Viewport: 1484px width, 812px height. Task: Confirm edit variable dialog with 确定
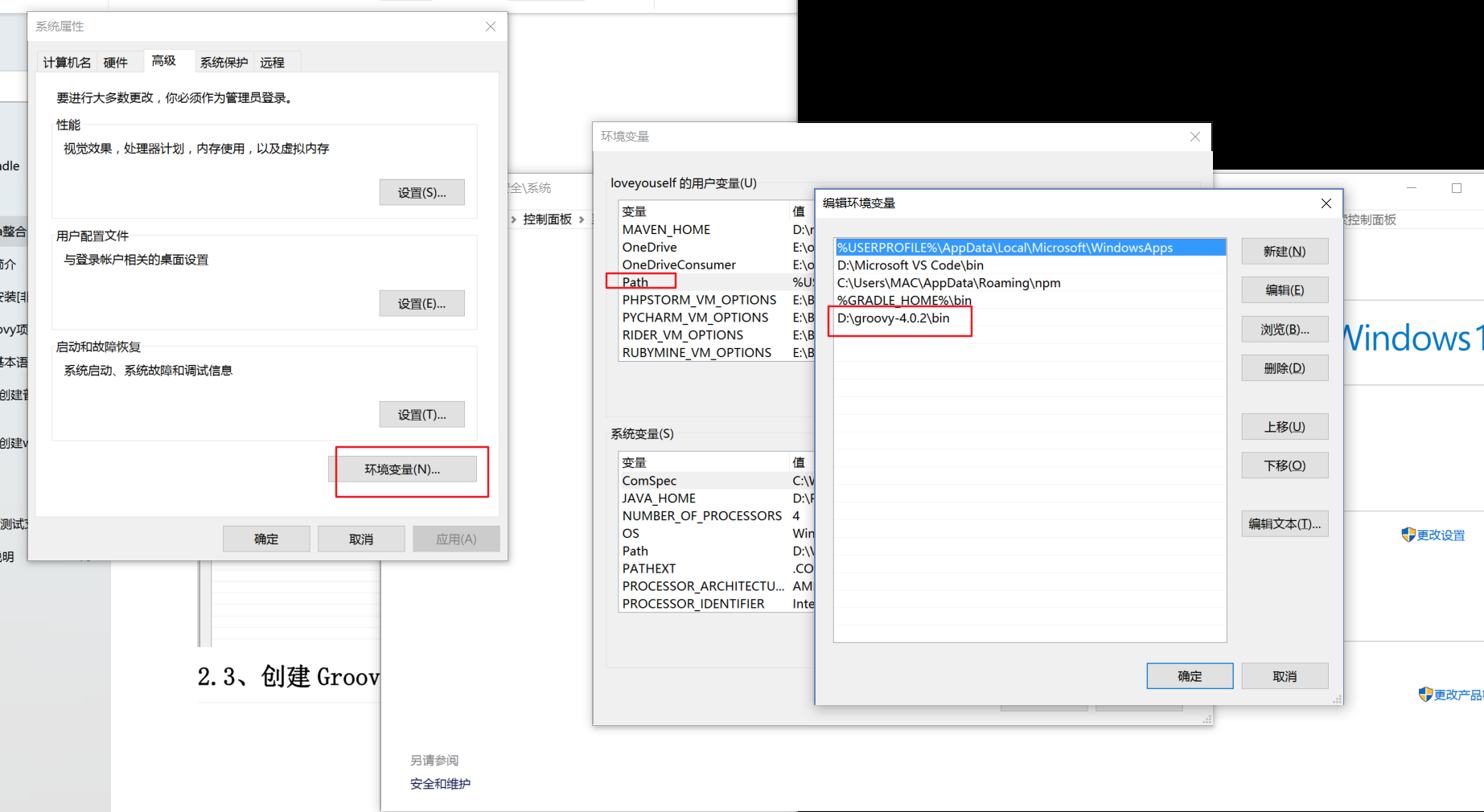pyautogui.click(x=1190, y=676)
